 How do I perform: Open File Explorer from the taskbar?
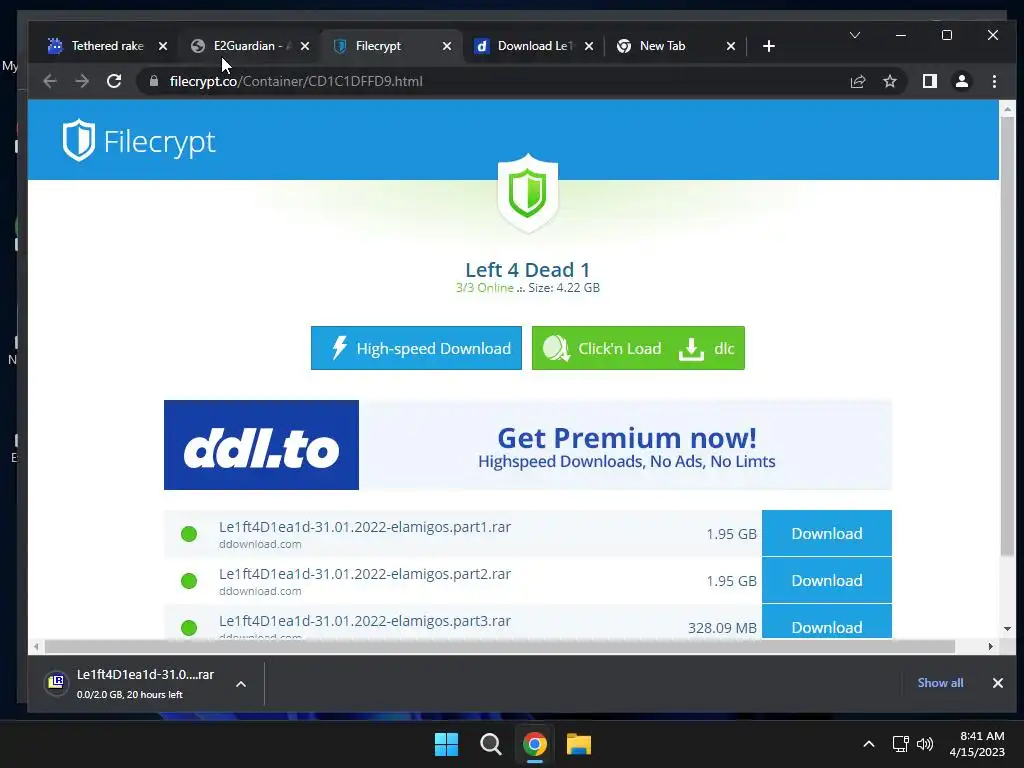click(x=579, y=744)
